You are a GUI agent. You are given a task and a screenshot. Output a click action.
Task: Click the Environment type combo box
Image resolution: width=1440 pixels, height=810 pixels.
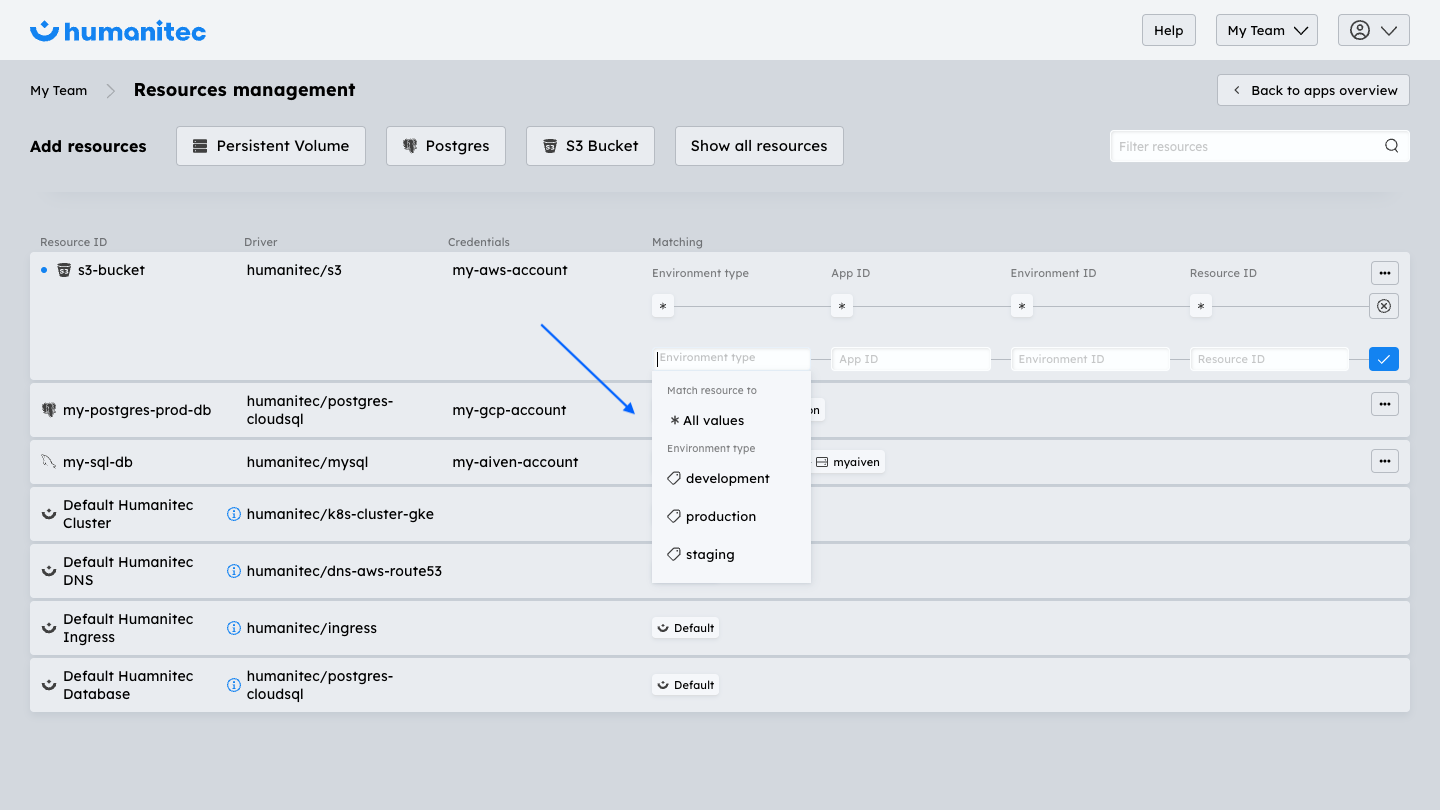732,358
